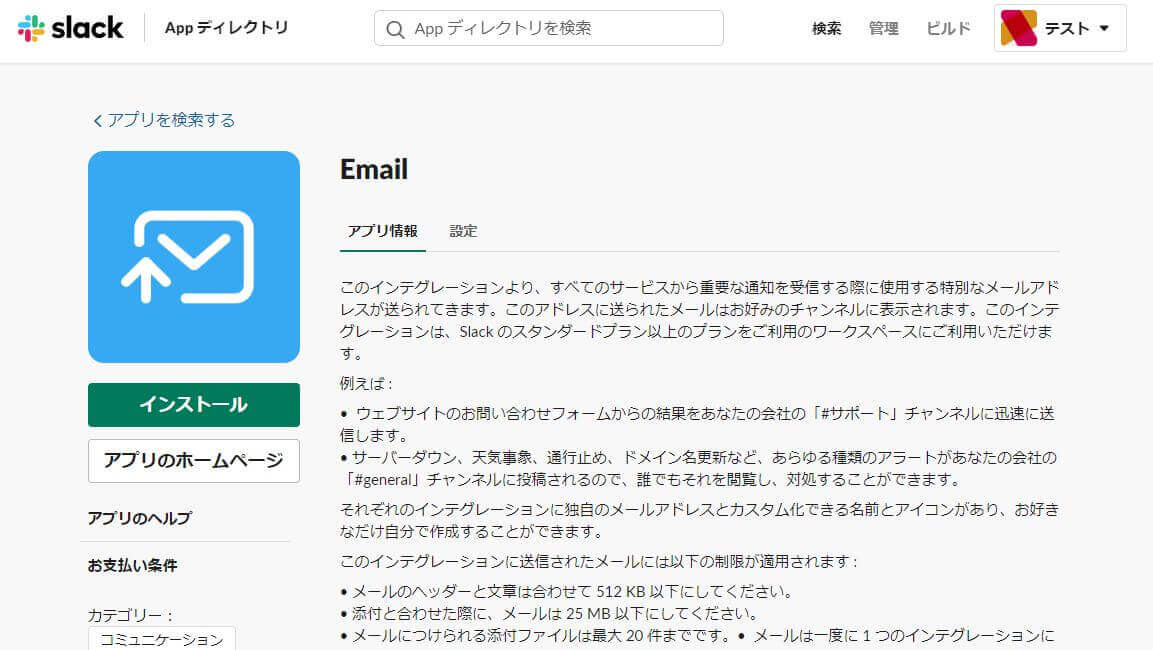
Task: Open the 管理 menu item
Action: (883, 29)
